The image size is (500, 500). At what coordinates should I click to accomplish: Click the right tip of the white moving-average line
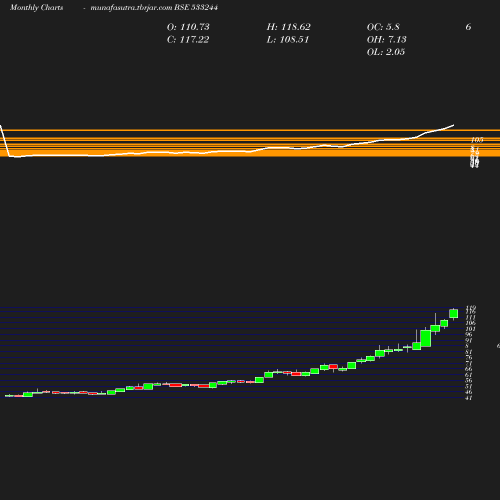(453, 125)
